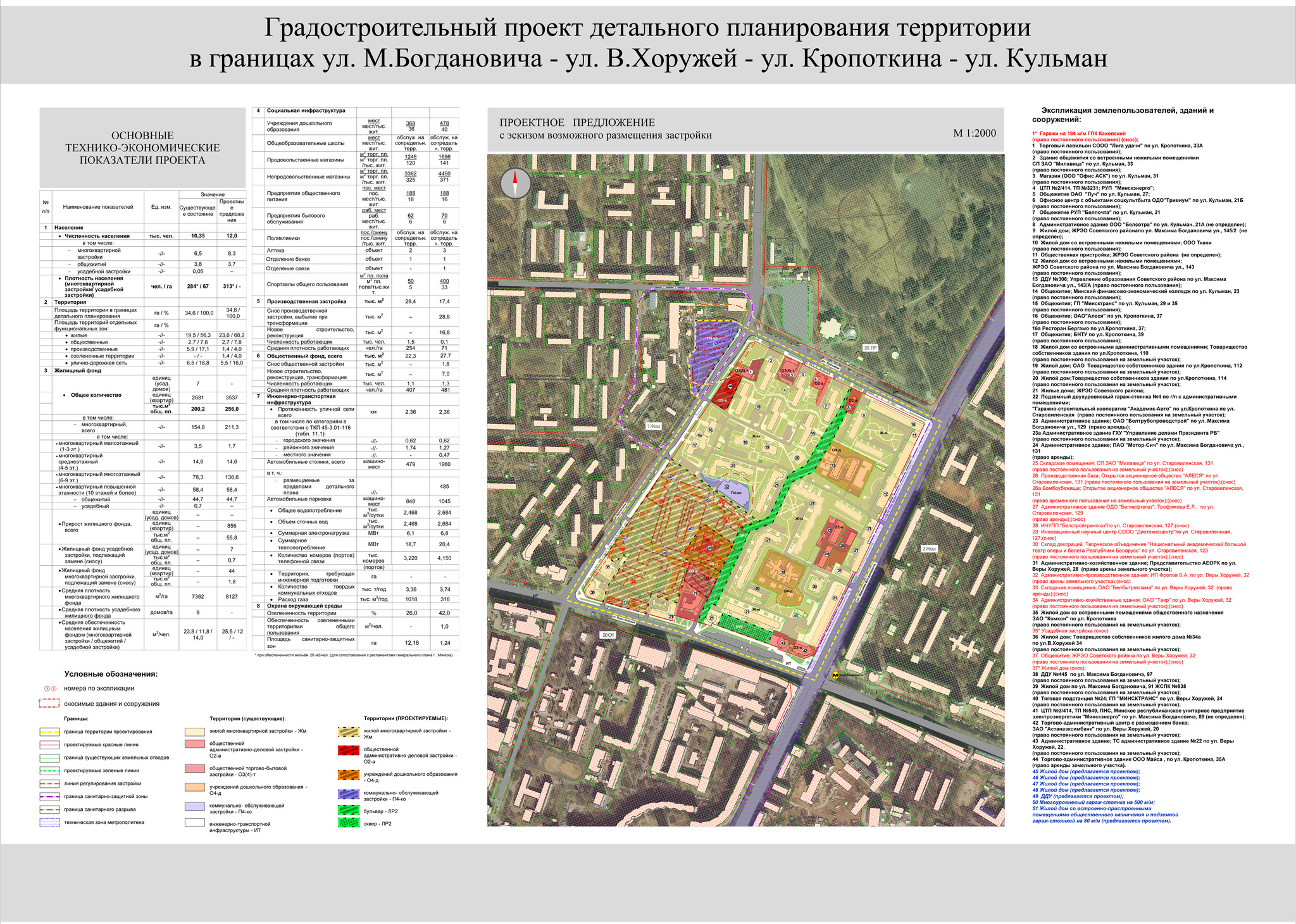
Task: Click the 1Жсм zone label on map
Action: pos(653,427)
